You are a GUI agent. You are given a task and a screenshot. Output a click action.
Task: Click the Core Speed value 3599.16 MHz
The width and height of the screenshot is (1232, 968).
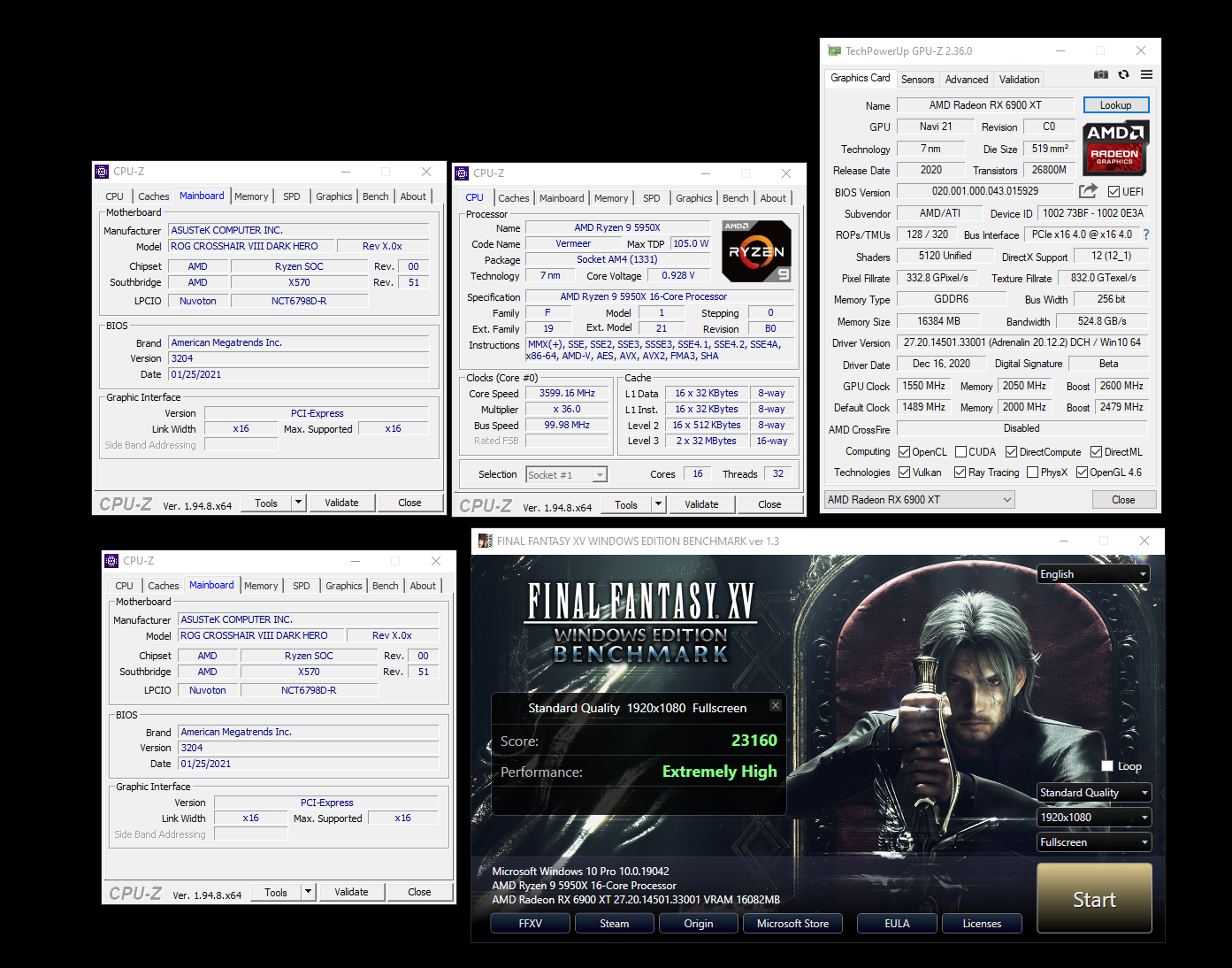click(567, 393)
